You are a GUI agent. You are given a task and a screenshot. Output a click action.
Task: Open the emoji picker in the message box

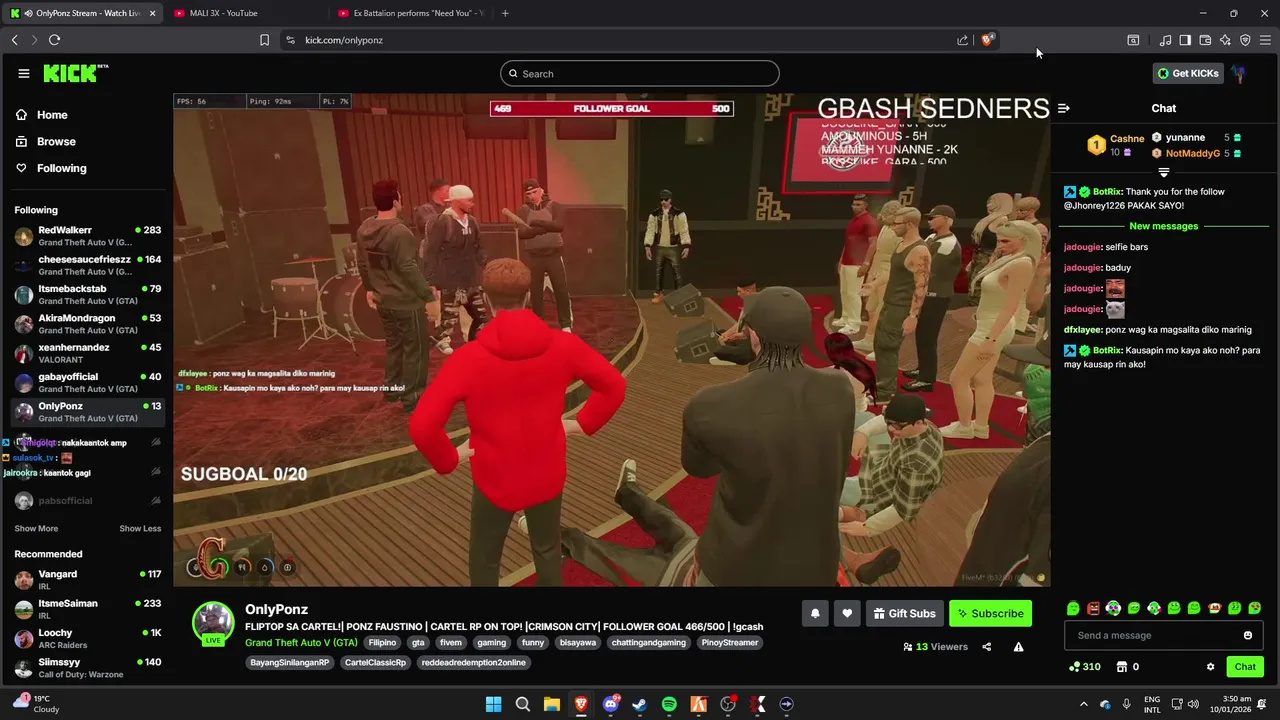click(1247, 635)
